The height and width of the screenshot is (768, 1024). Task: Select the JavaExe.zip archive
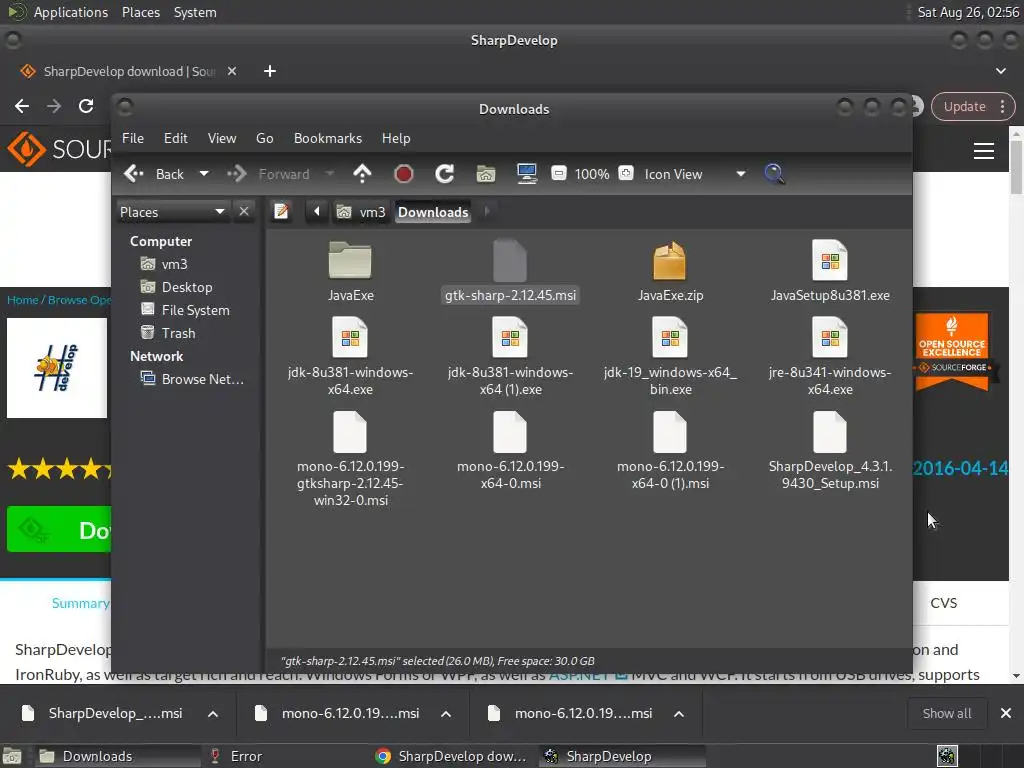pyautogui.click(x=670, y=272)
